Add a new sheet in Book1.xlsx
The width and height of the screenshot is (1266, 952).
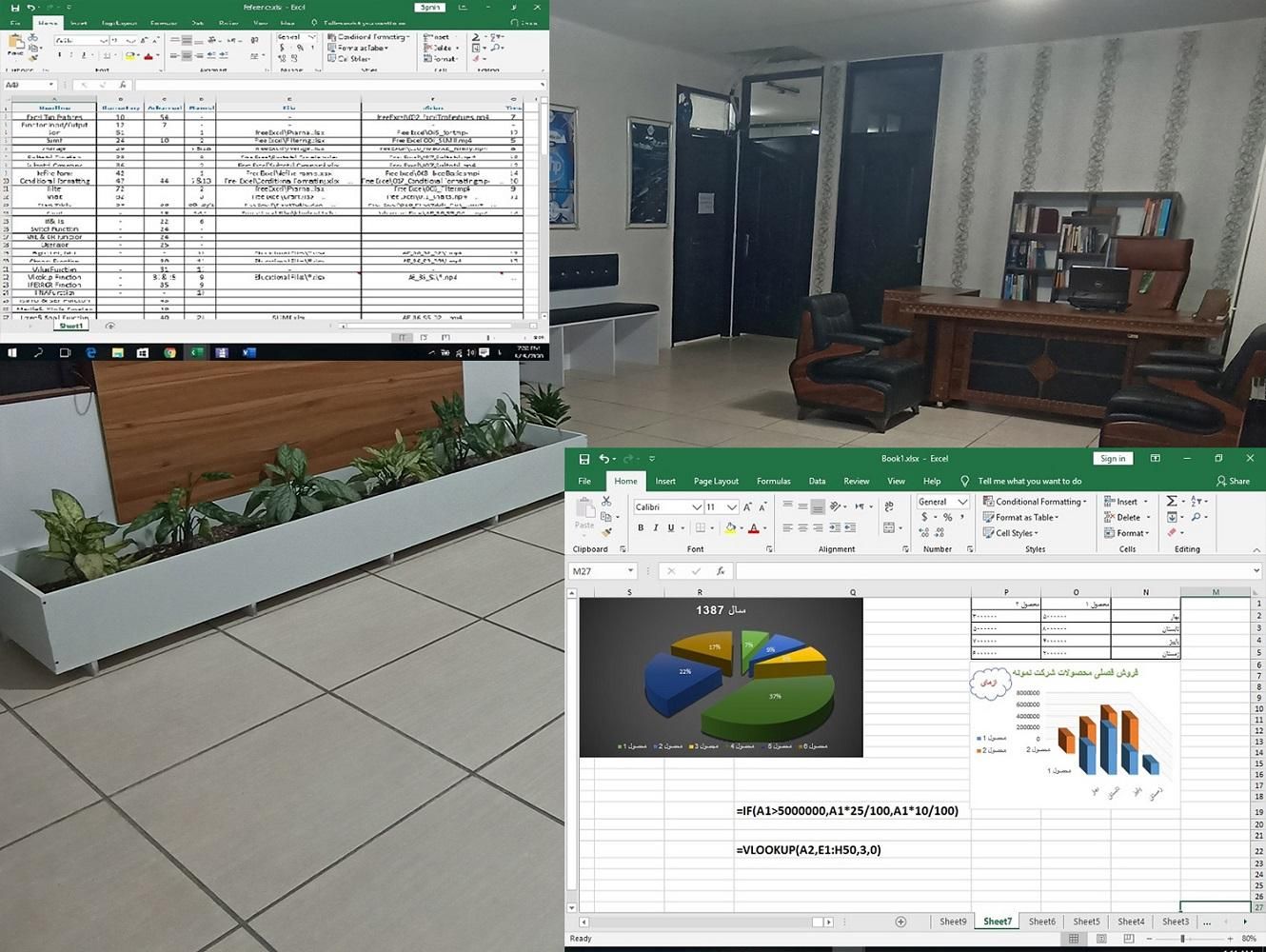pyautogui.click(x=900, y=922)
